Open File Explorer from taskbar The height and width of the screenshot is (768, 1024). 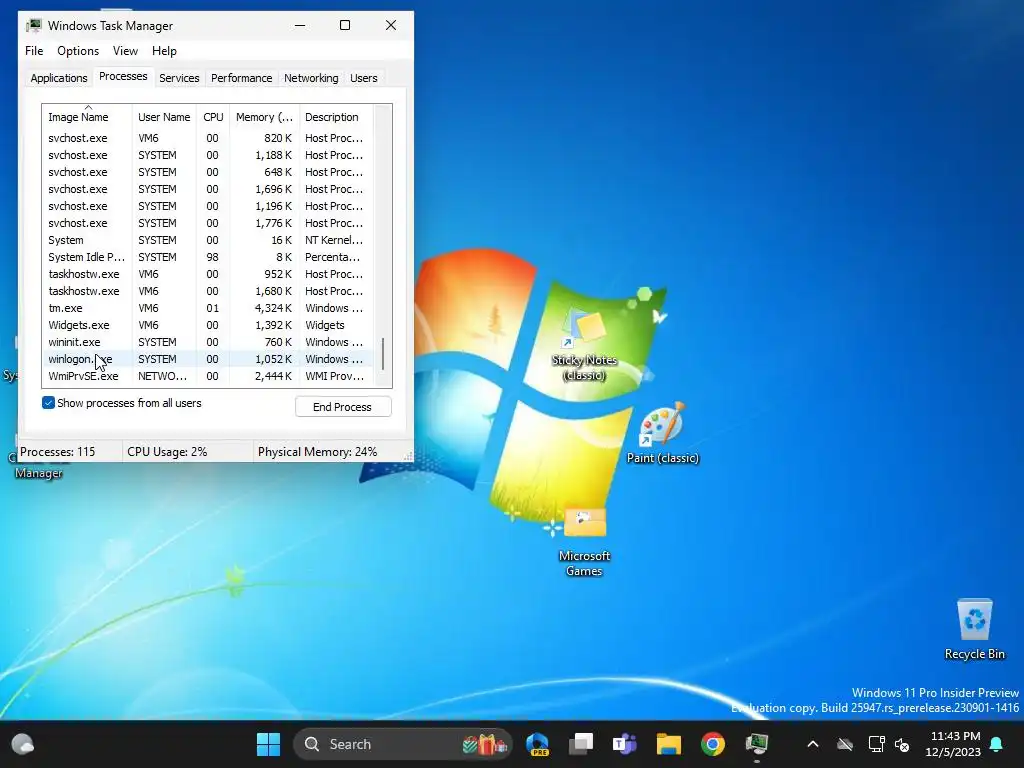pyautogui.click(x=669, y=744)
